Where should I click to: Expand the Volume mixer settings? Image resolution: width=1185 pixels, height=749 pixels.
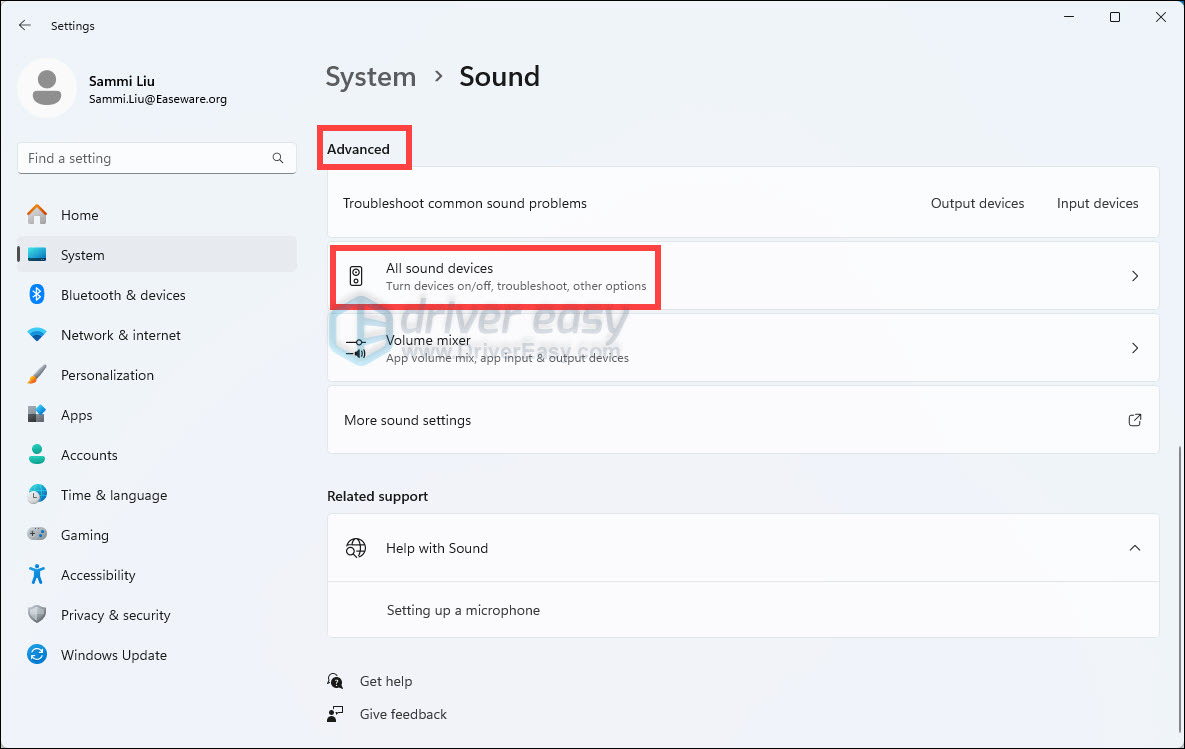(1134, 347)
